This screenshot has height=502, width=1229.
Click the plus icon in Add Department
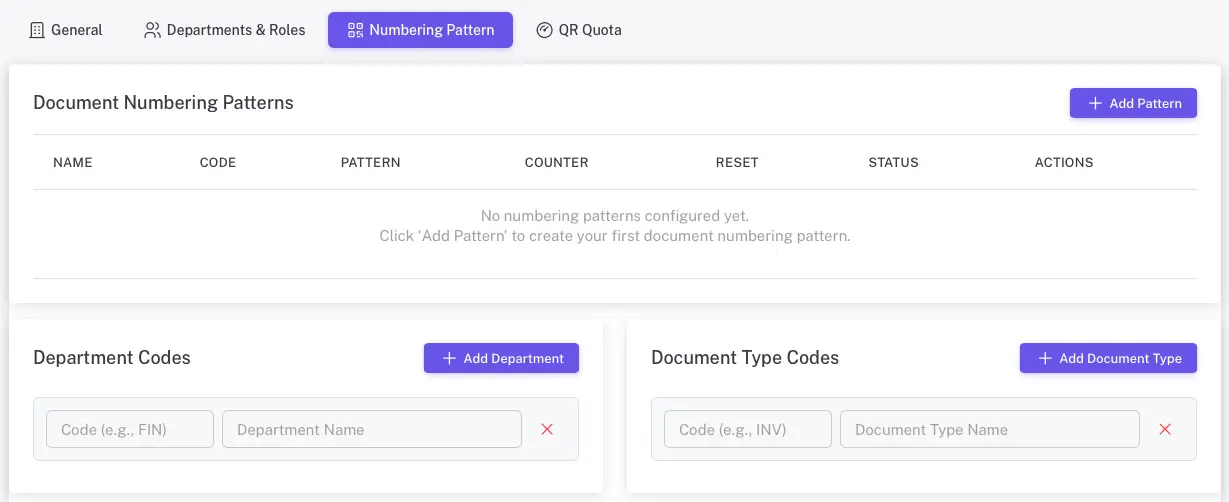(449, 358)
